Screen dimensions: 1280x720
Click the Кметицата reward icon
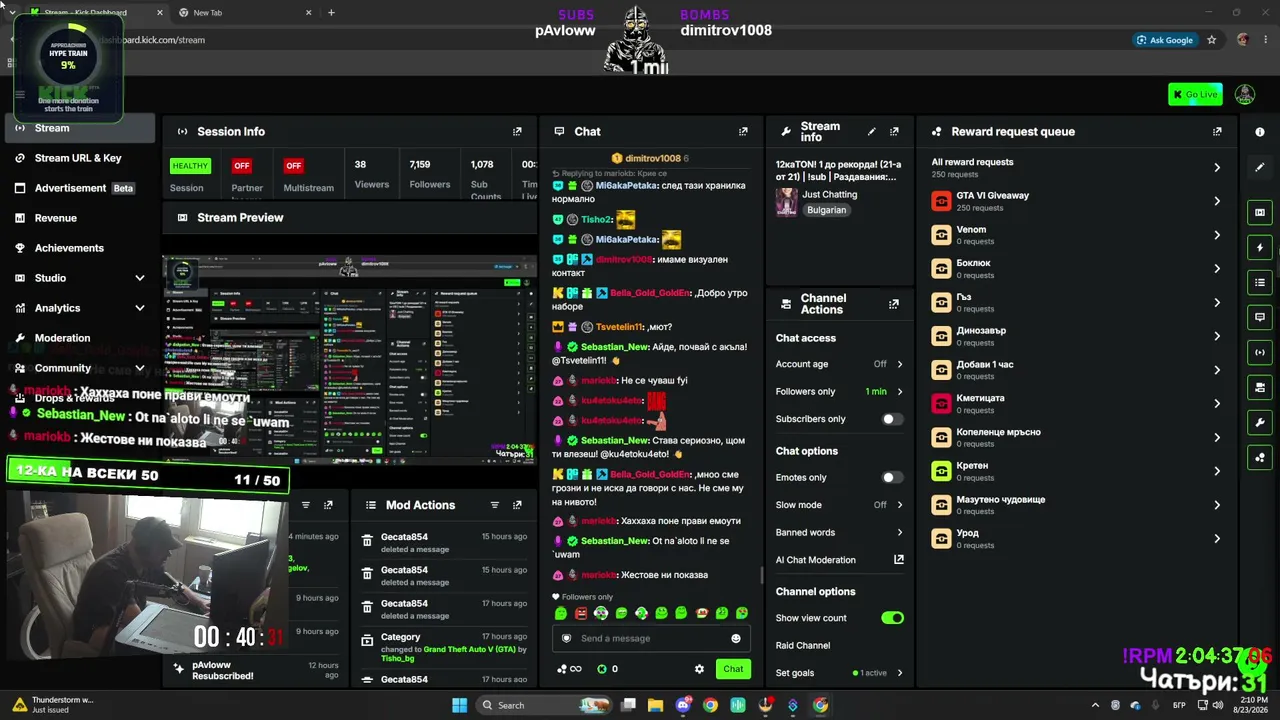(x=941, y=403)
